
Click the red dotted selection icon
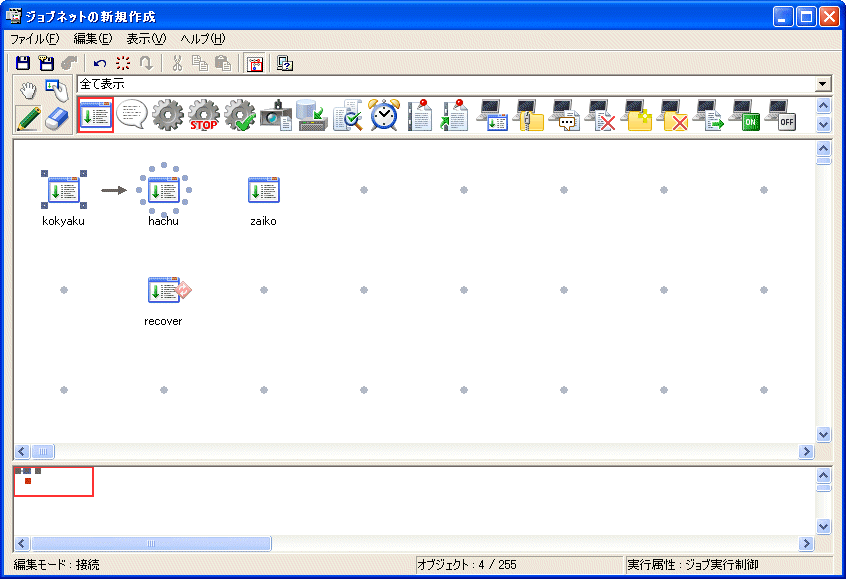[x=123, y=63]
